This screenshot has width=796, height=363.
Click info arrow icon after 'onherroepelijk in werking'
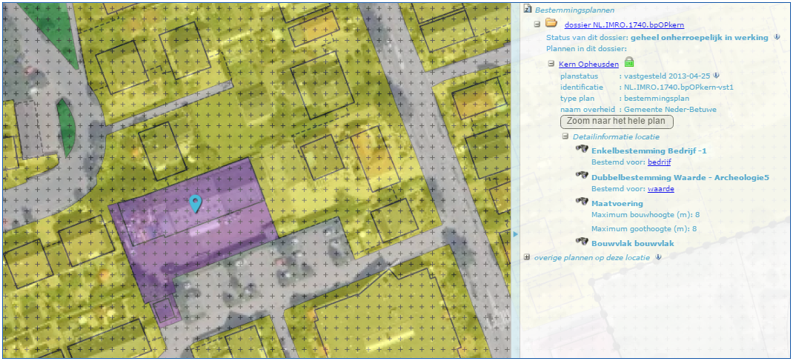(x=777, y=37)
